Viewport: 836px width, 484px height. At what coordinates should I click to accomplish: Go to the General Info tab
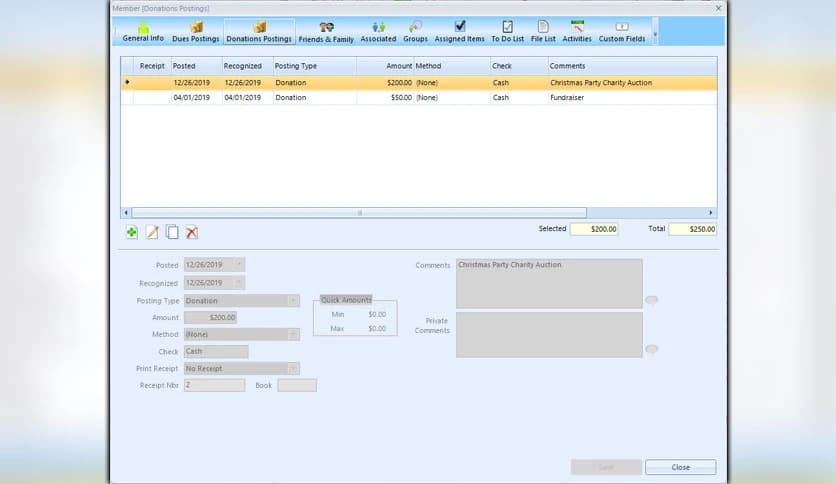click(x=143, y=32)
